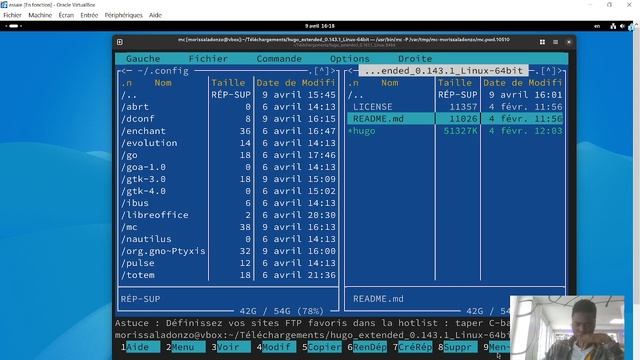Select the README.md file row
This screenshot has height=360, width=640.
(x=455, y=119)
